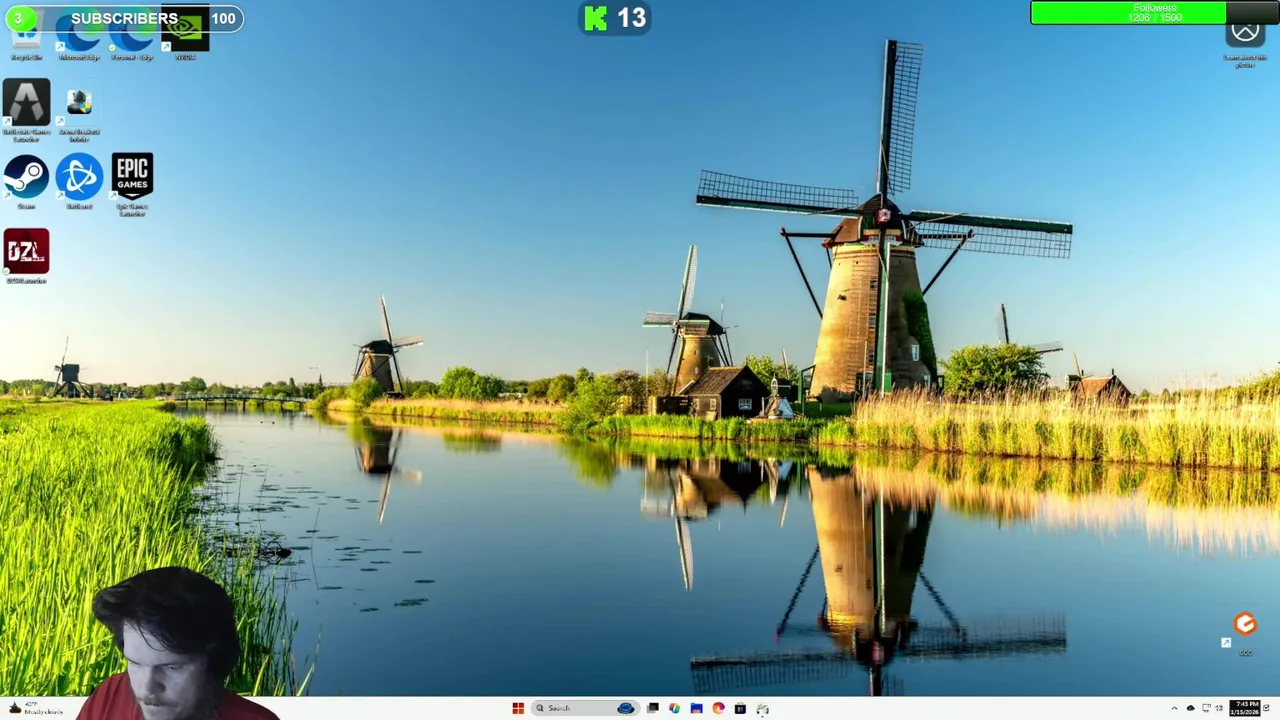Screen dimensions: 1280x720
Task: Open Microsoft Store from the taskbar
Action: [x=740, y=708]
